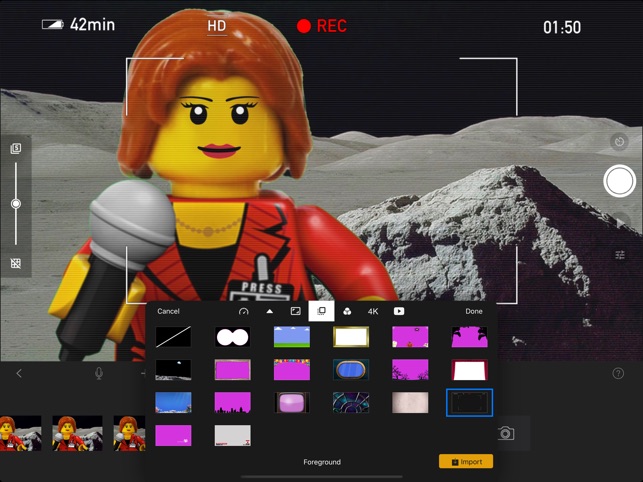Choose the magenta foreground with gray bordered frame

click(233, 370)
